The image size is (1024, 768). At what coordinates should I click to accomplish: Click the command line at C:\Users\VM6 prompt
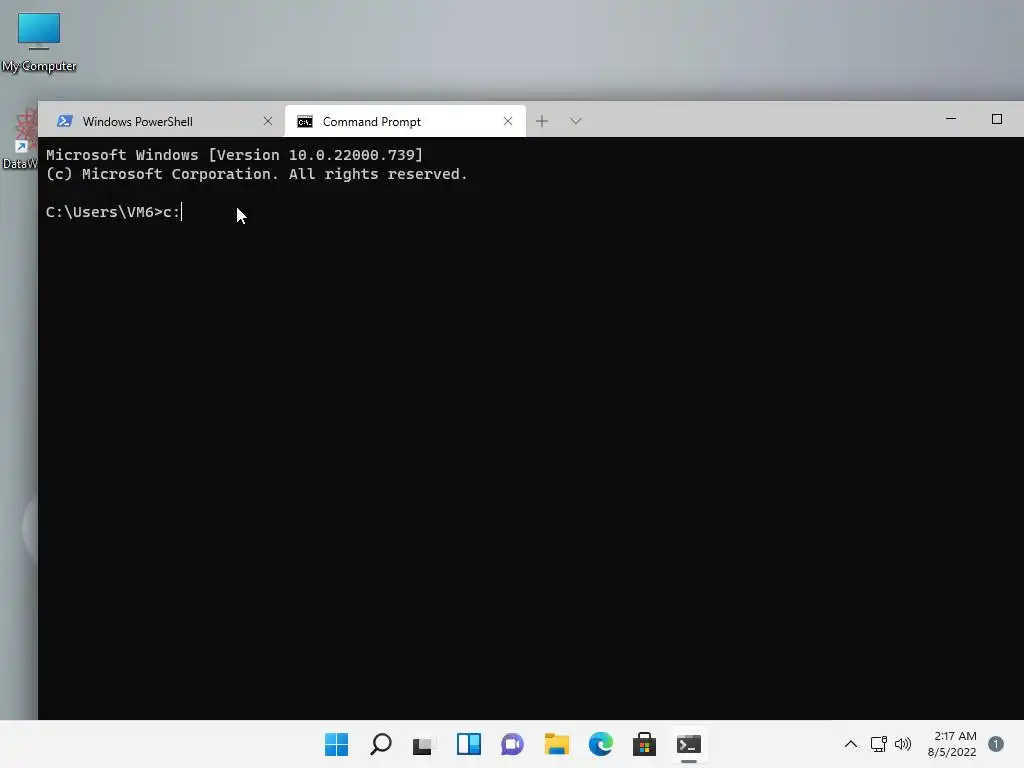[x=114, y=212]
